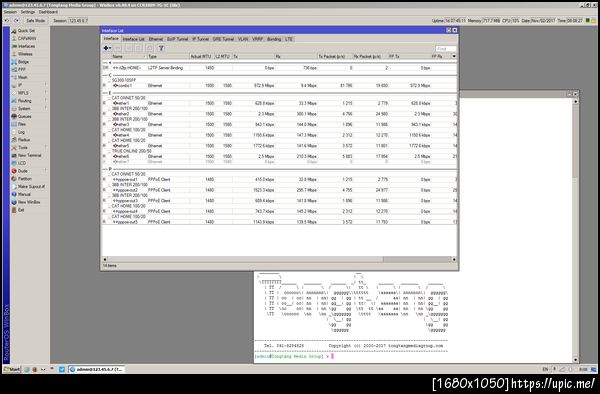This screenshot has height=394, width=600.
Task: Open the Dashboard menu
Action: tap(48, 12)
